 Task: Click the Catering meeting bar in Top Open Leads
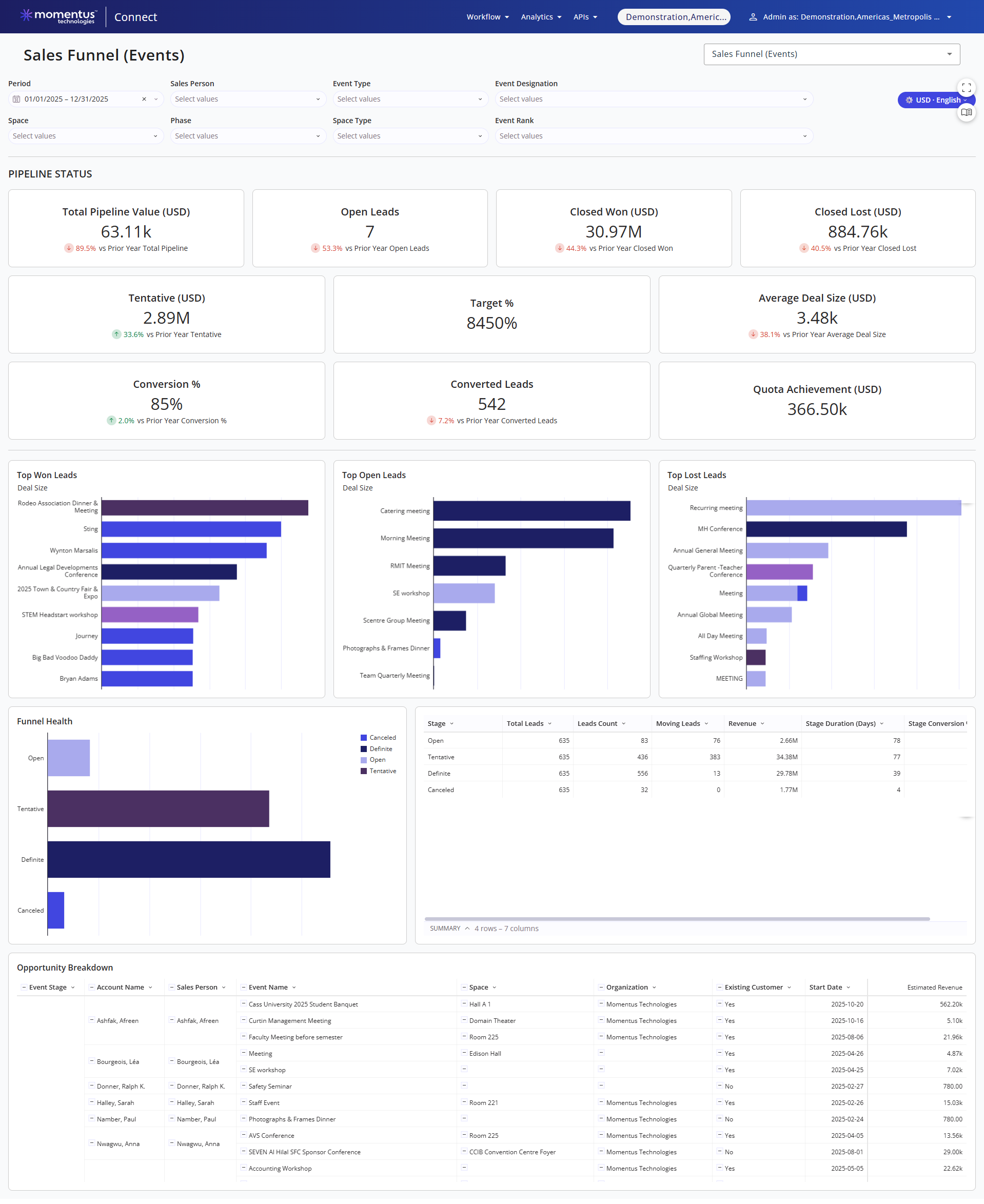(532, 511)
